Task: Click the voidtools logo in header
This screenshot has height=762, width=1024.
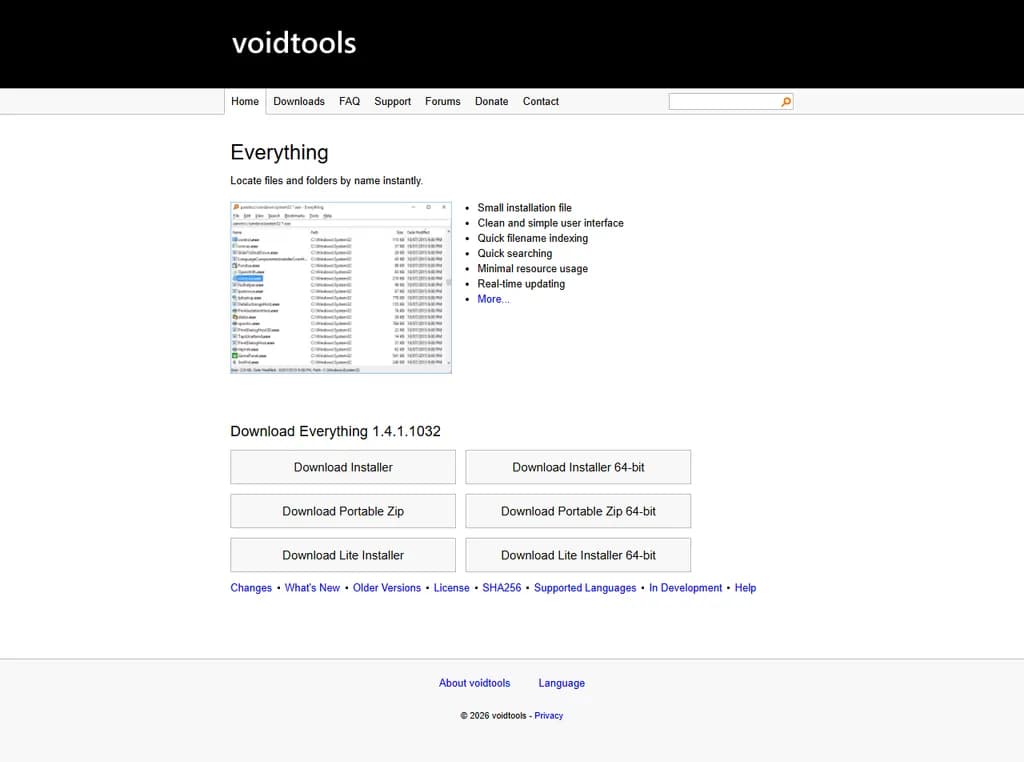Action: (x=294, y=43)
